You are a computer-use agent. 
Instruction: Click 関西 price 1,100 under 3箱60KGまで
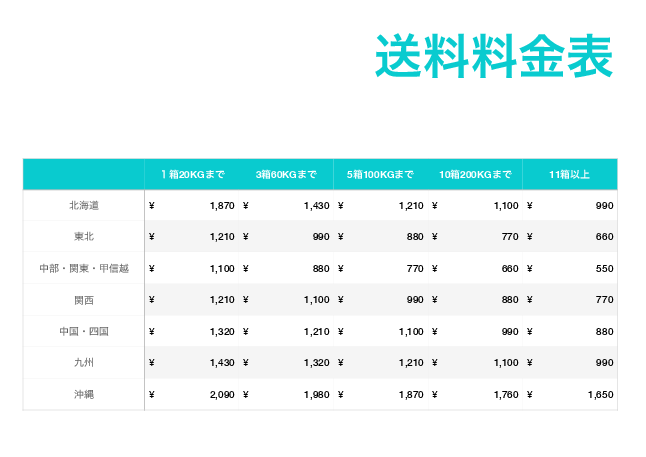(316, 300)
